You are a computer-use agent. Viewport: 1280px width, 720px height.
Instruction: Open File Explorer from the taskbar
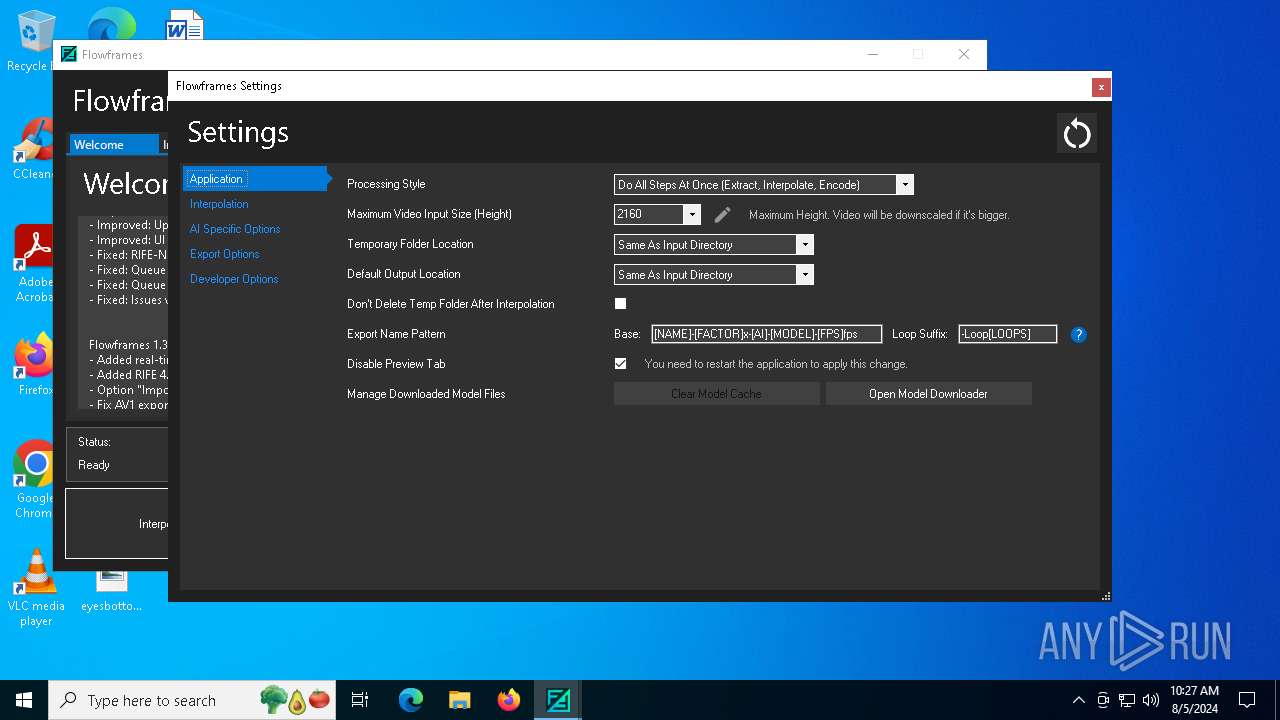pos(460,700)
